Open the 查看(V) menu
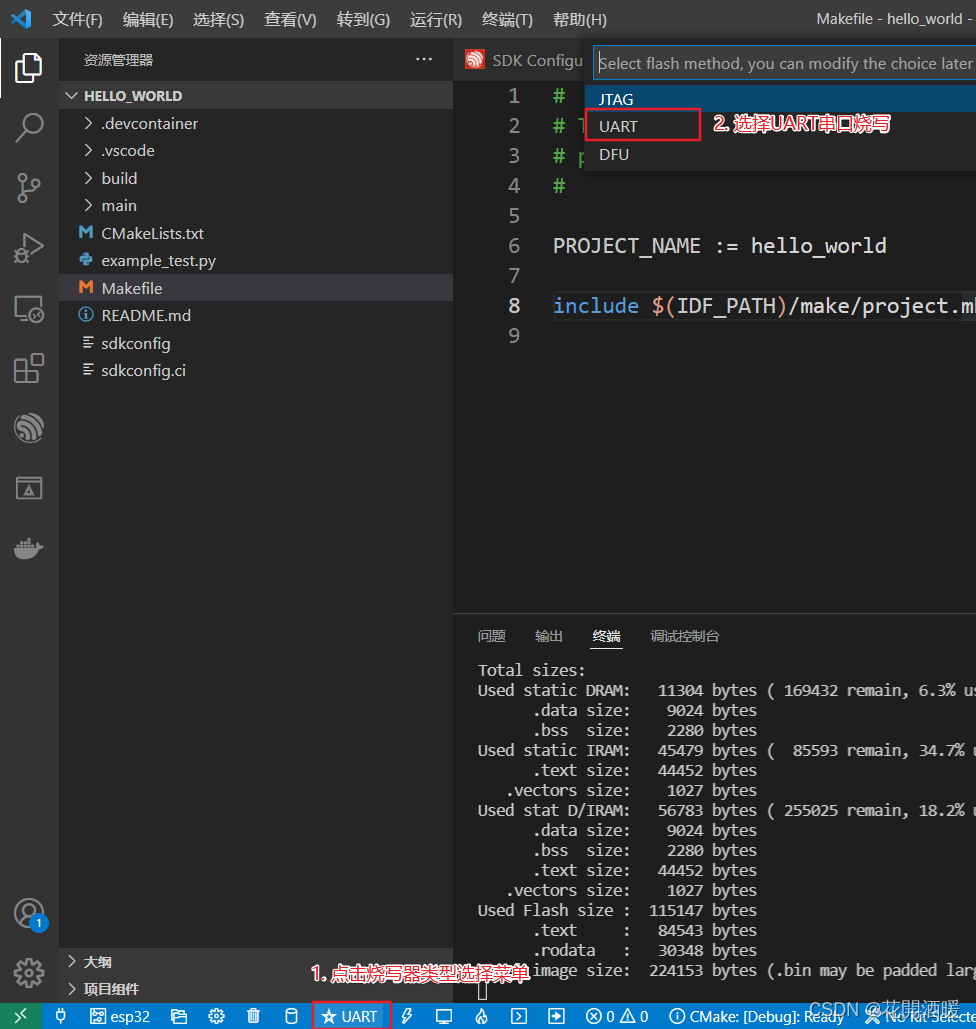Image resolution: width=976 pixels, height=1029 pixels. [x=290, y=20]
